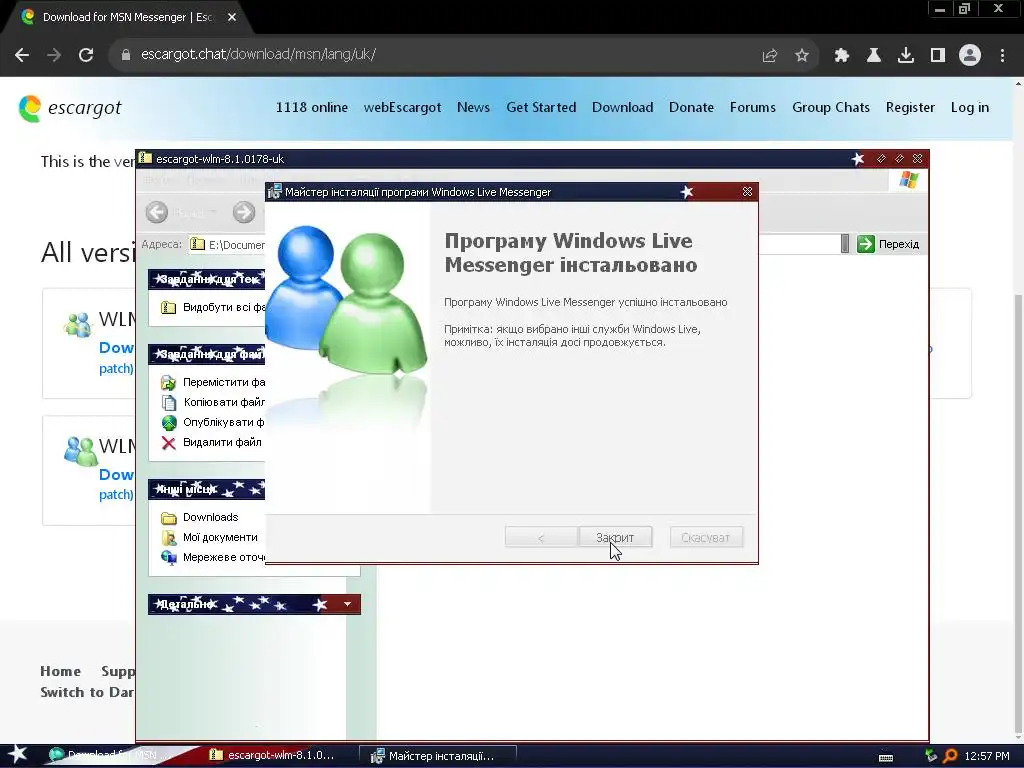Click the browser back arrow
1024x768 pixels.
[22, 55]
